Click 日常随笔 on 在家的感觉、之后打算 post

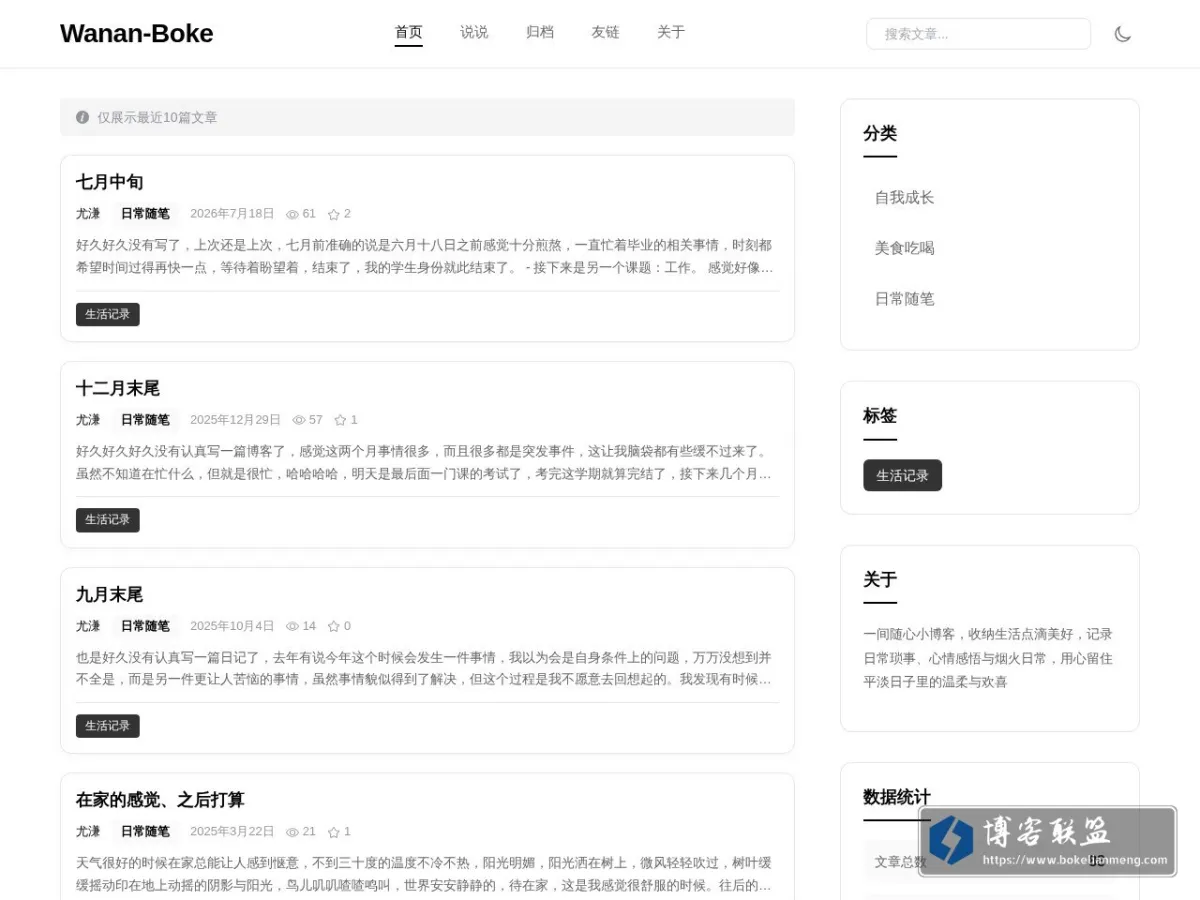145,831
